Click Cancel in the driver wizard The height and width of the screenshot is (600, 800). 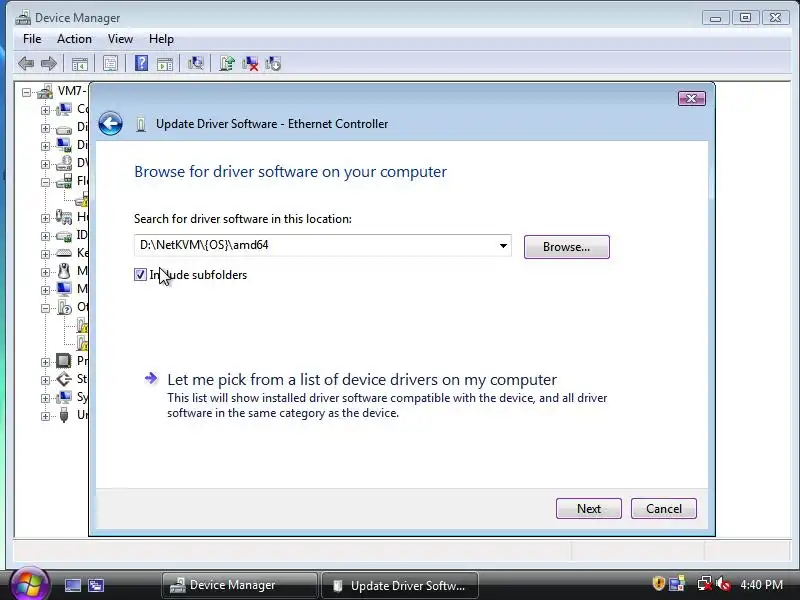pyautogui.click(x=664, y=509)
